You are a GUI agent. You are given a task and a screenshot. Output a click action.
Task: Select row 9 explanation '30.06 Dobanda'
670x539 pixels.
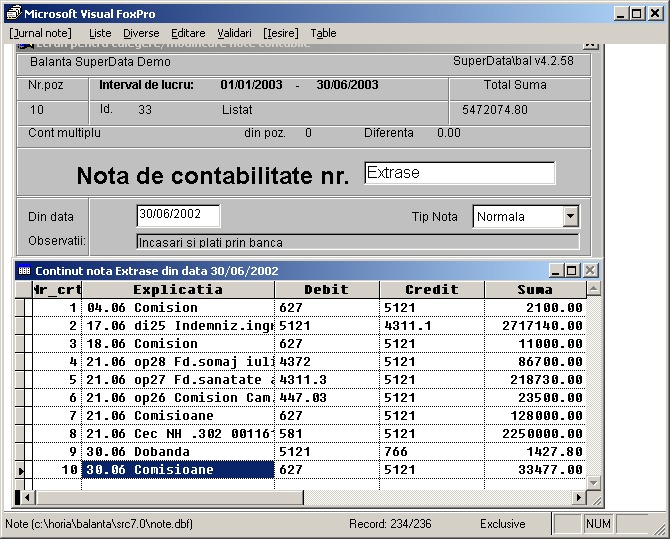click(178, 451)
